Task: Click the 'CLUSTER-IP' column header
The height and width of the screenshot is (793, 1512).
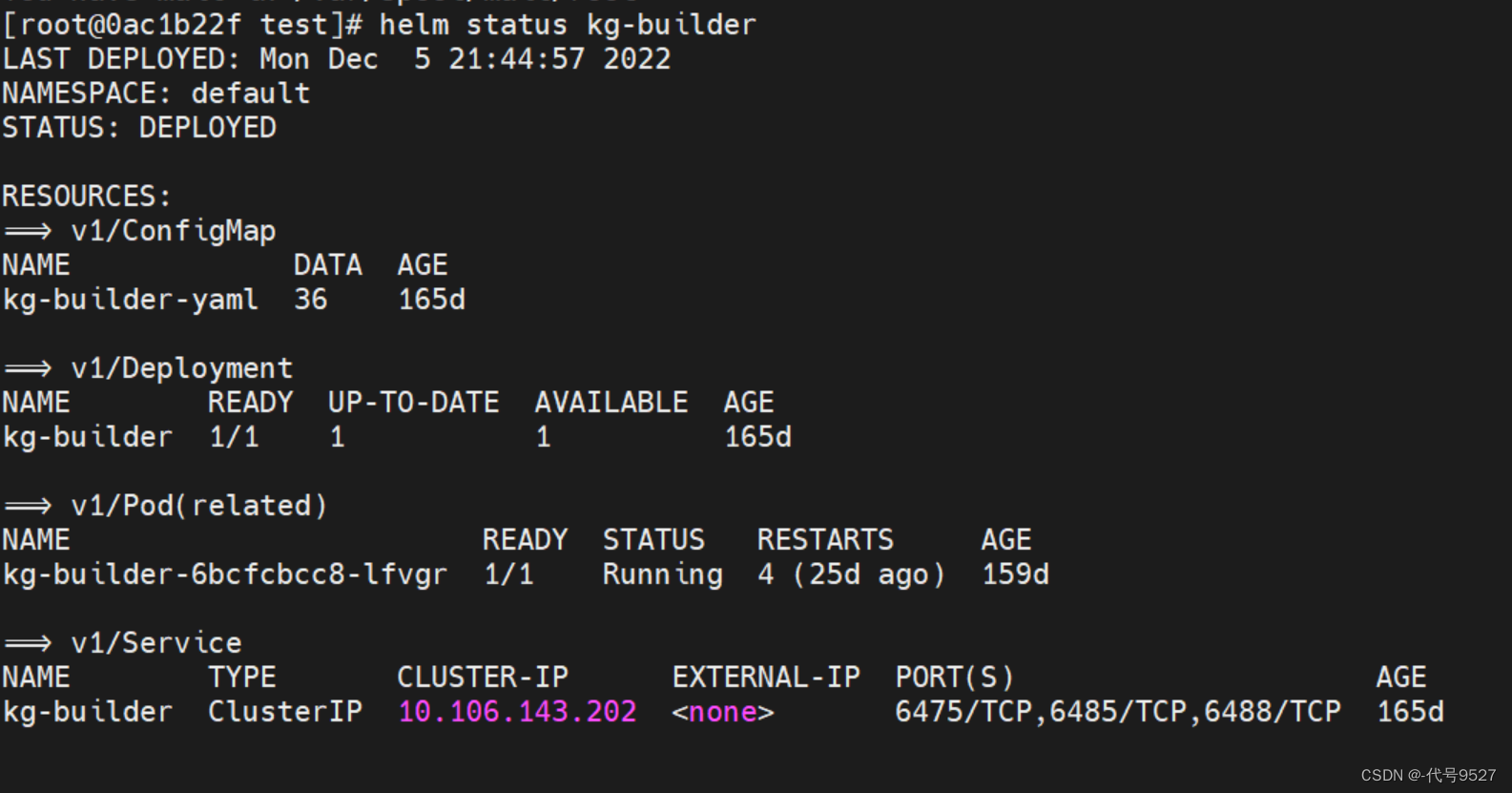Action: pyautogui.click(x=483, y=678)
